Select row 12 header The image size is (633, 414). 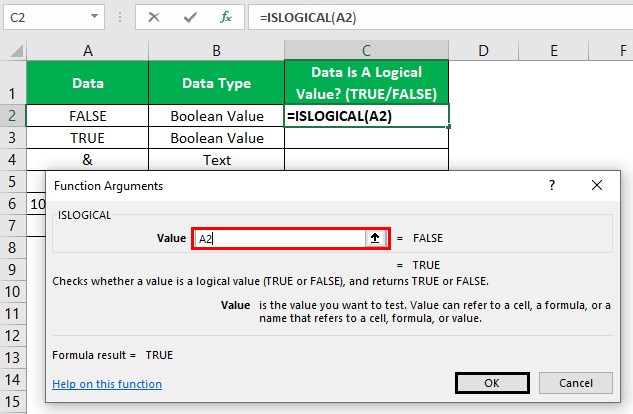tap(13, 335)
